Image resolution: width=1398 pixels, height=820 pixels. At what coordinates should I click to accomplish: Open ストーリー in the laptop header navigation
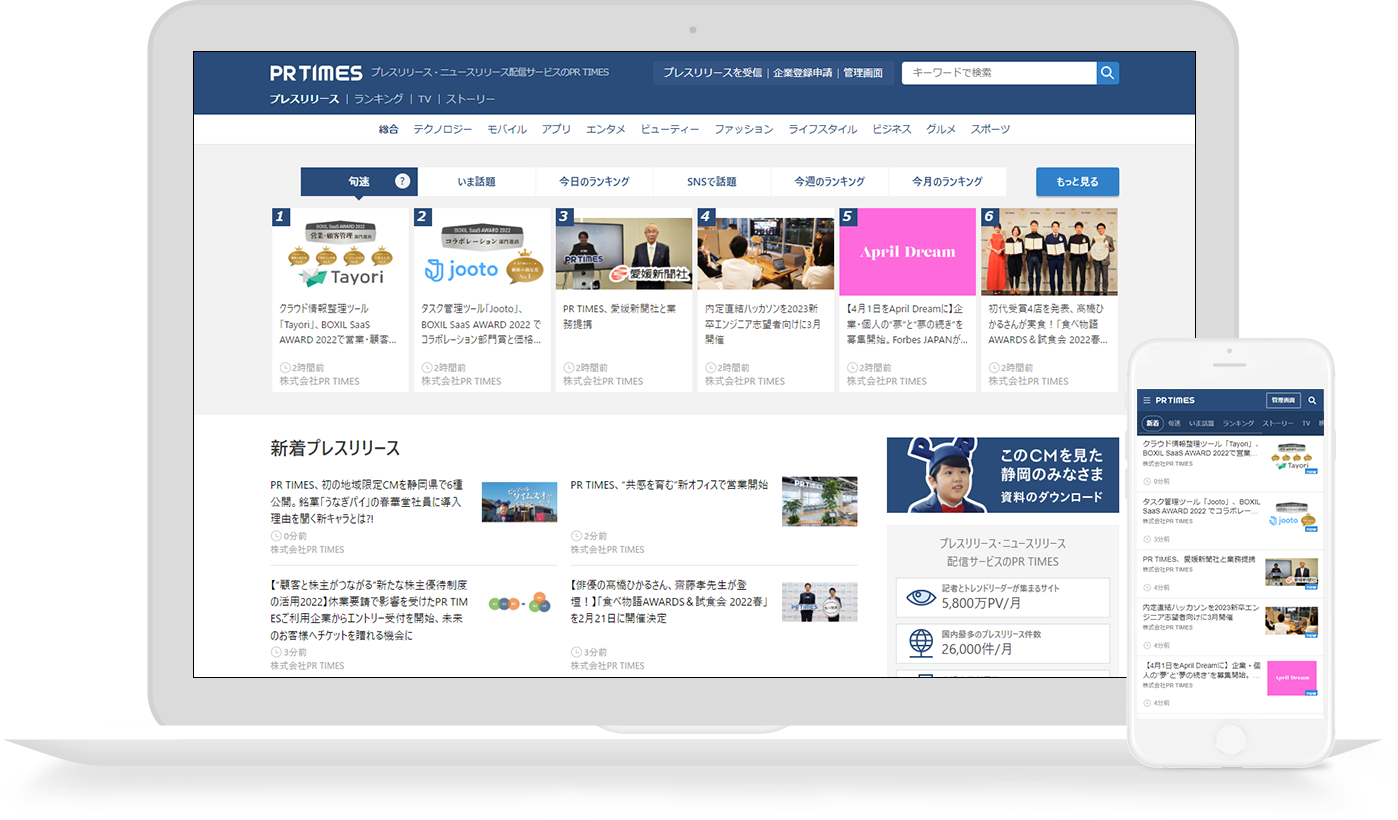(x=470, y=99)
